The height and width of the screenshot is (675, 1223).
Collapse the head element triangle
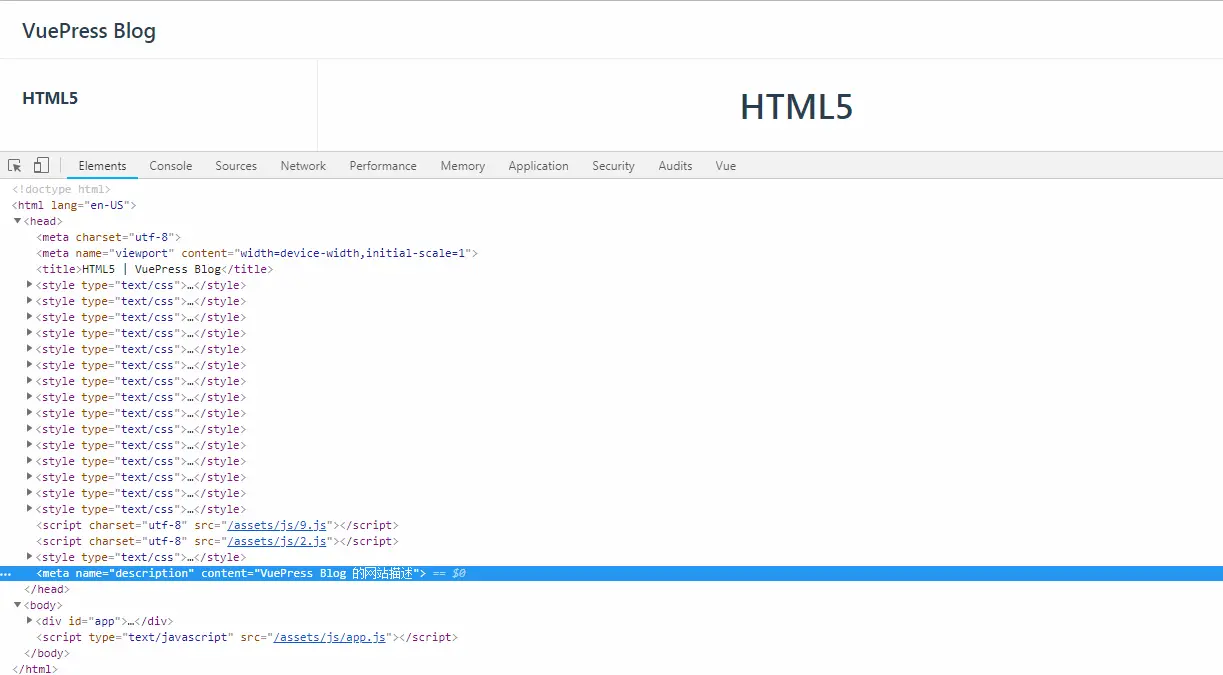pyautogui.click(x=18, y=221)
